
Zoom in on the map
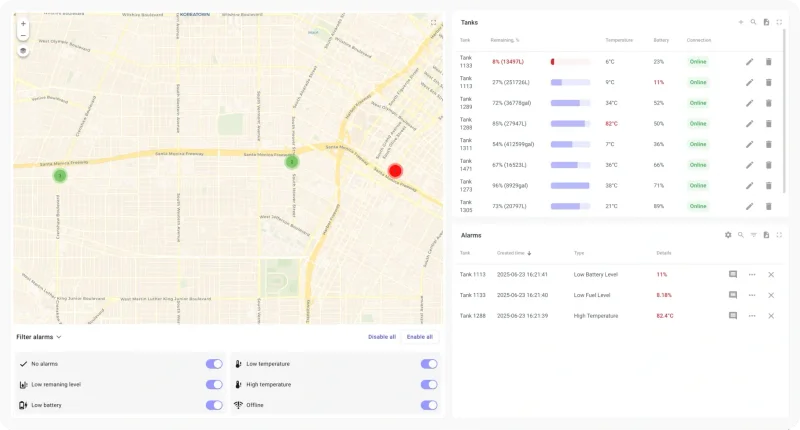coord(23,24)
